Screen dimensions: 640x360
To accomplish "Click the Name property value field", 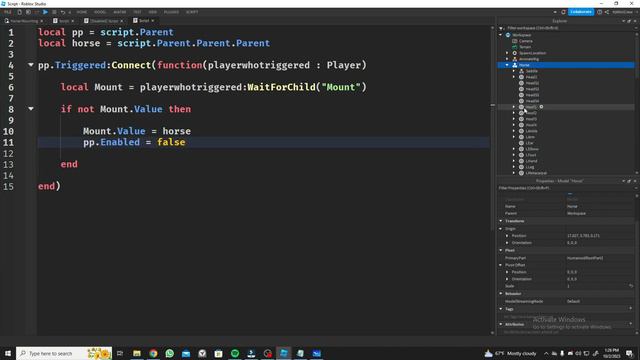I will (x=600, y=207).
